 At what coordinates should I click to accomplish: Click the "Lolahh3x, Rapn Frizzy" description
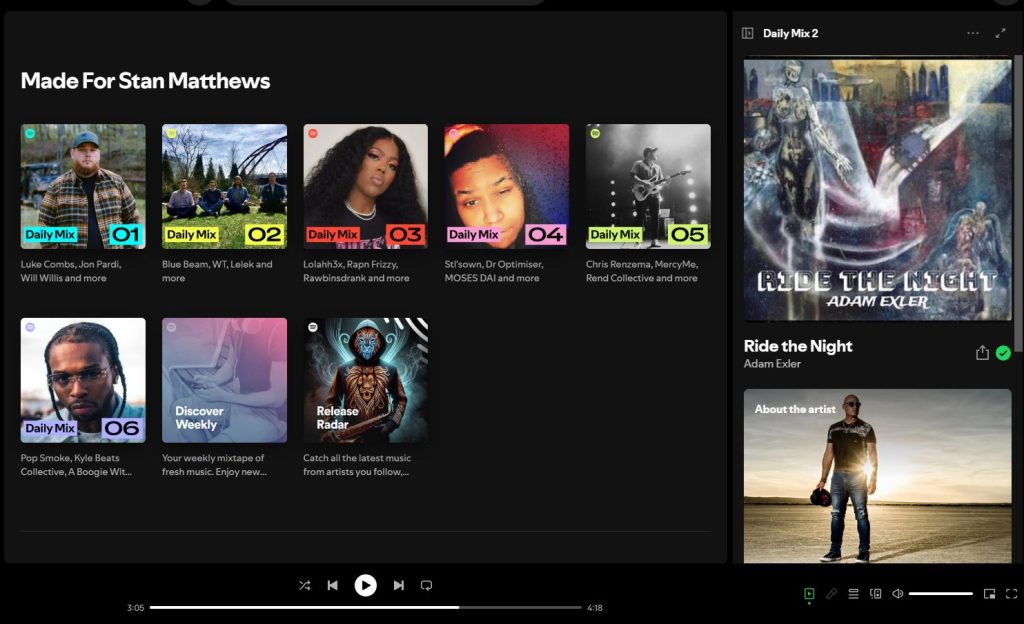[356, 271]
